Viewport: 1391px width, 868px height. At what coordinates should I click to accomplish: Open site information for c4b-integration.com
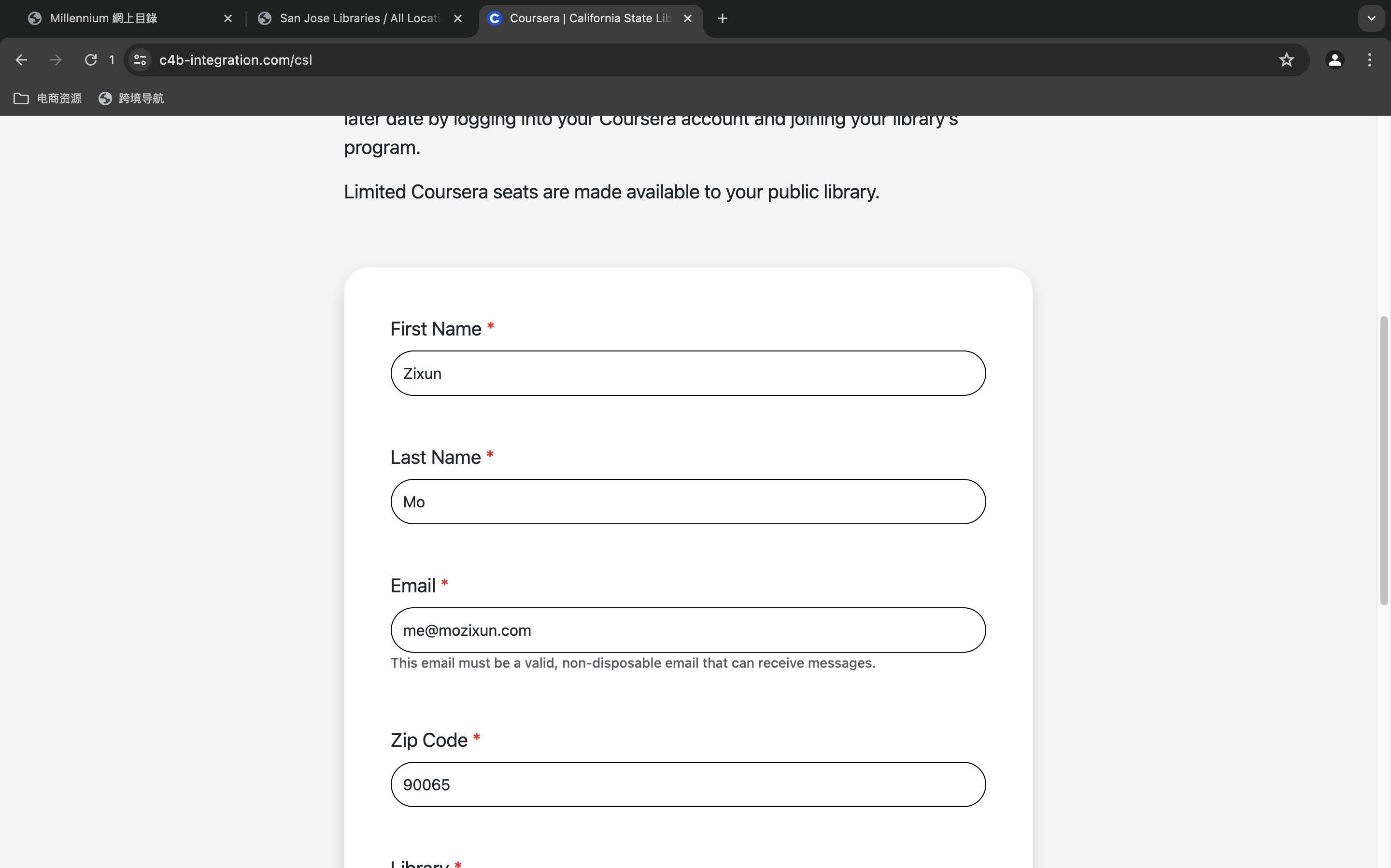(x=140, y=60)
